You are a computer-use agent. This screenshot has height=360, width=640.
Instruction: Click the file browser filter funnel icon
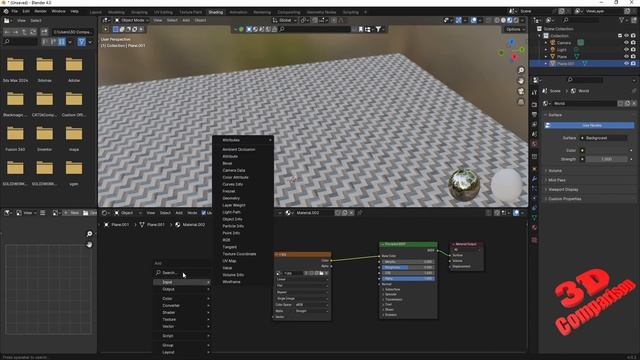[x=81, y=42]
